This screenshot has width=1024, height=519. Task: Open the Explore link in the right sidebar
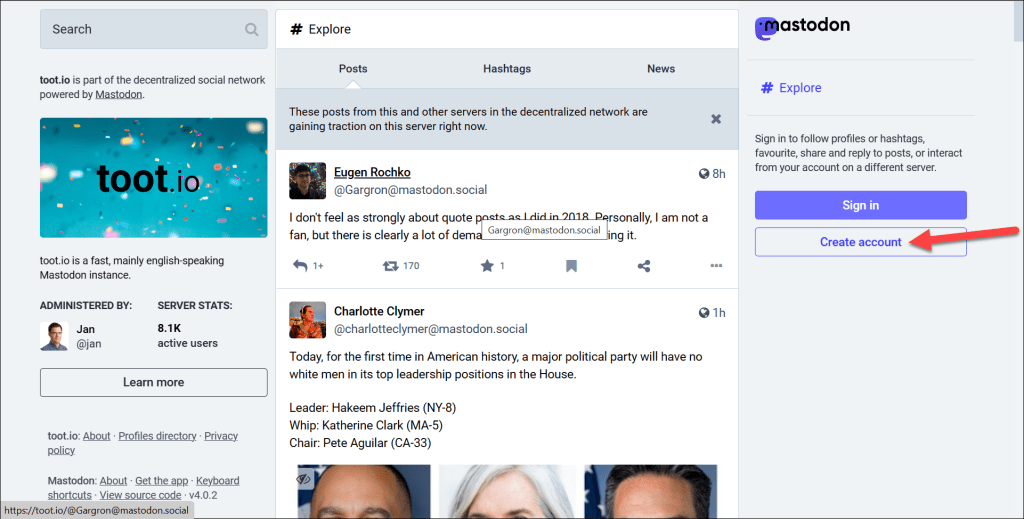(791, 87)
